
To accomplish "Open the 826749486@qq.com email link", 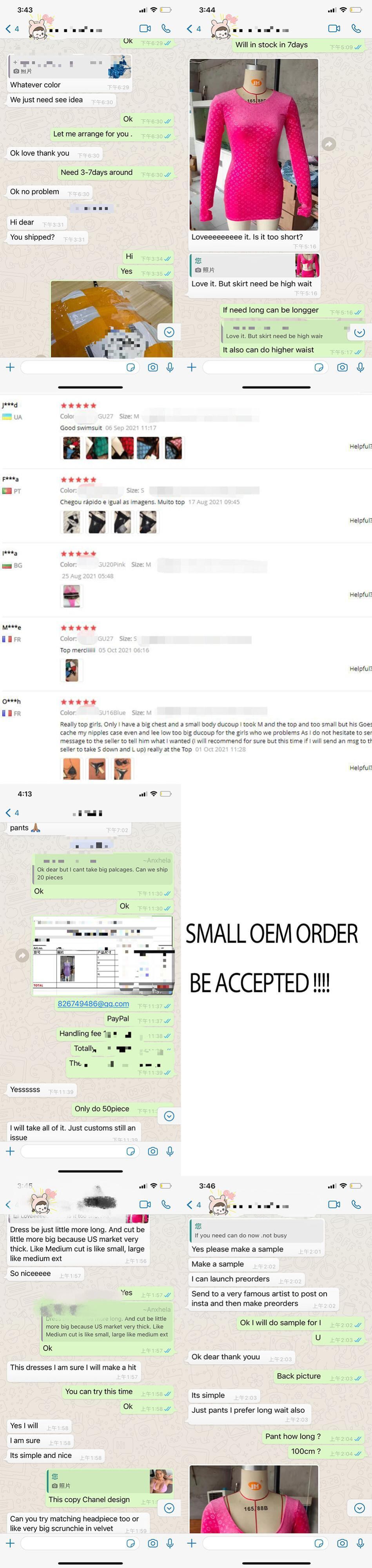I will [93, 1003].
